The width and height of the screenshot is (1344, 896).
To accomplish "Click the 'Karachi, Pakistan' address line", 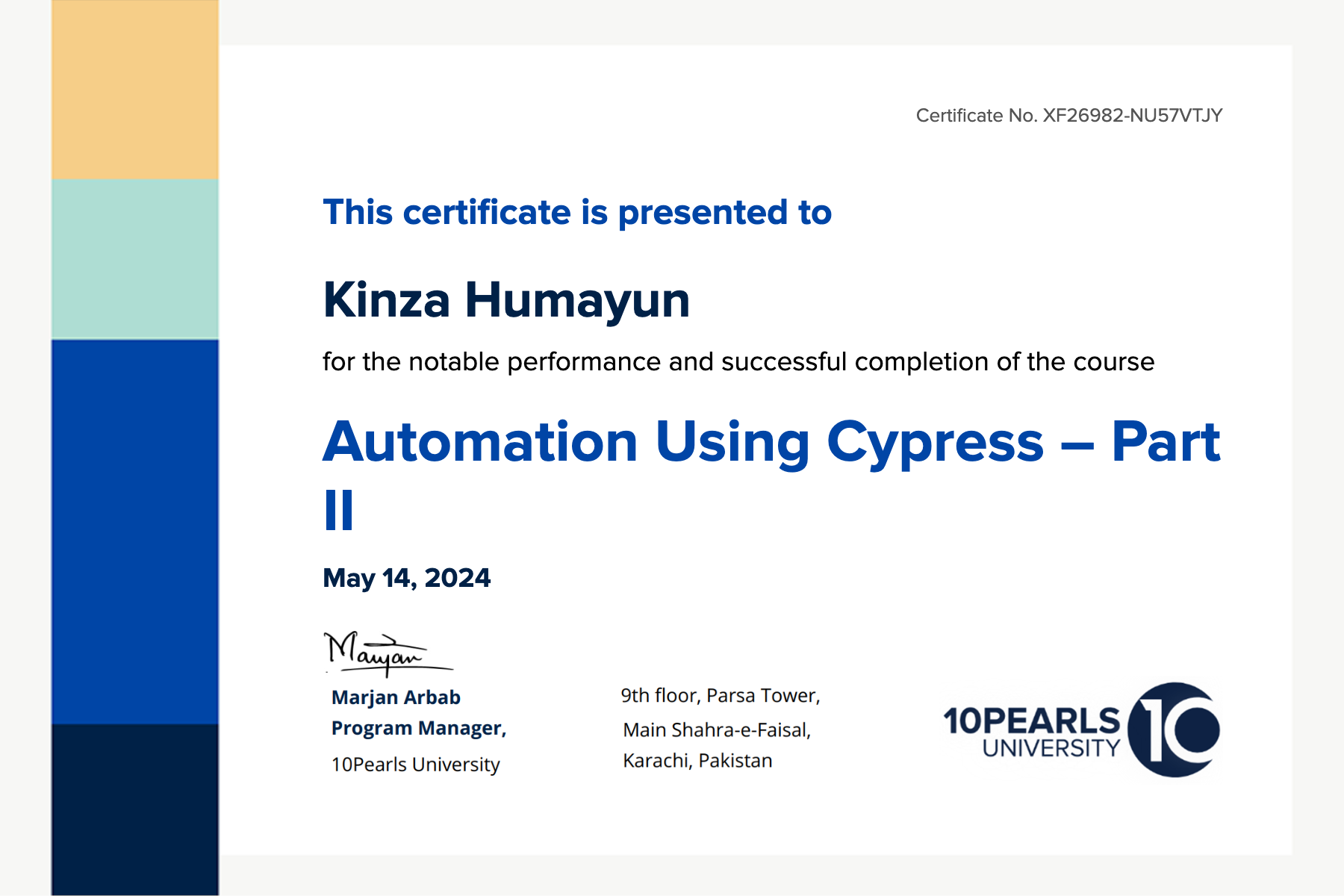I will (697, 761).
